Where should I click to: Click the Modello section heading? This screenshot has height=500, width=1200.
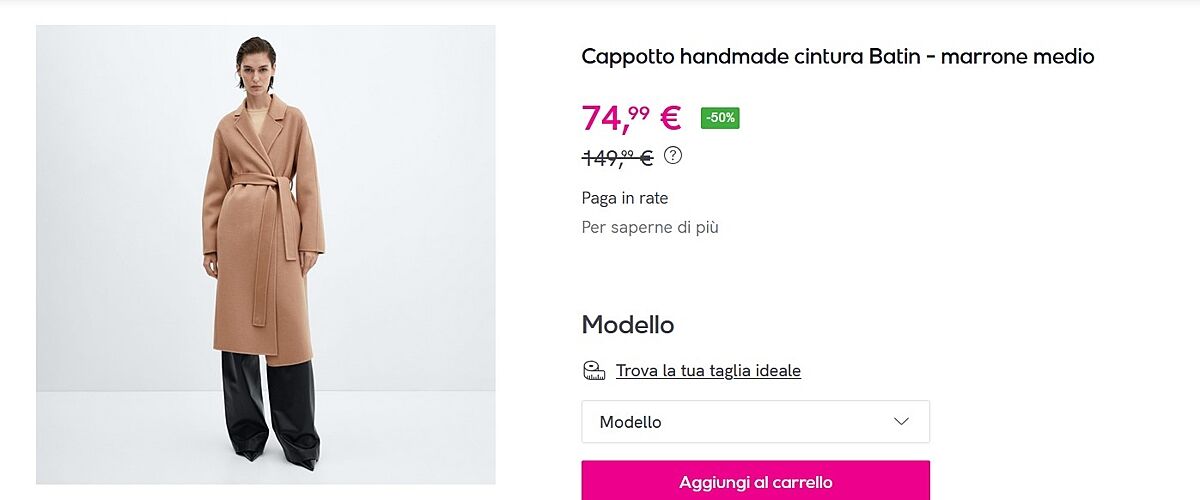pyautogui.click(x=628, y=325)
